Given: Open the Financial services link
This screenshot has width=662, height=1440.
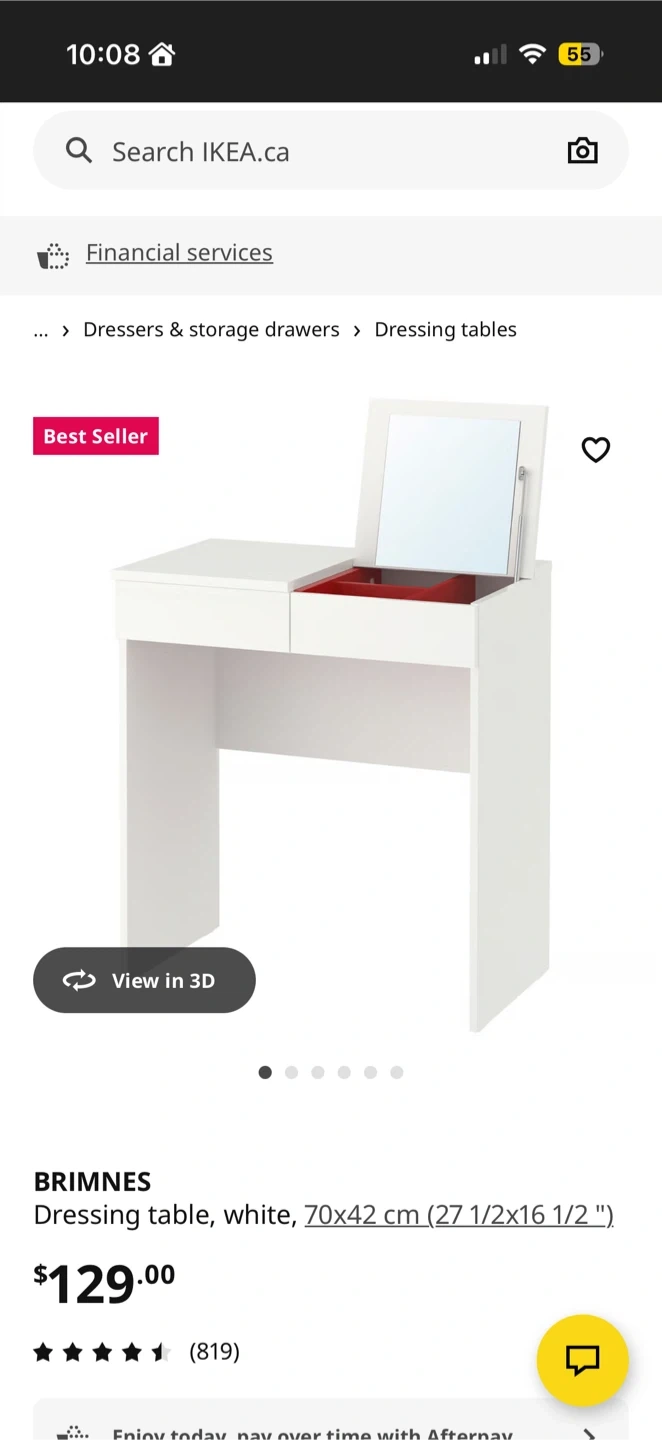Looking at the screenshot, I should click(179, 253).
